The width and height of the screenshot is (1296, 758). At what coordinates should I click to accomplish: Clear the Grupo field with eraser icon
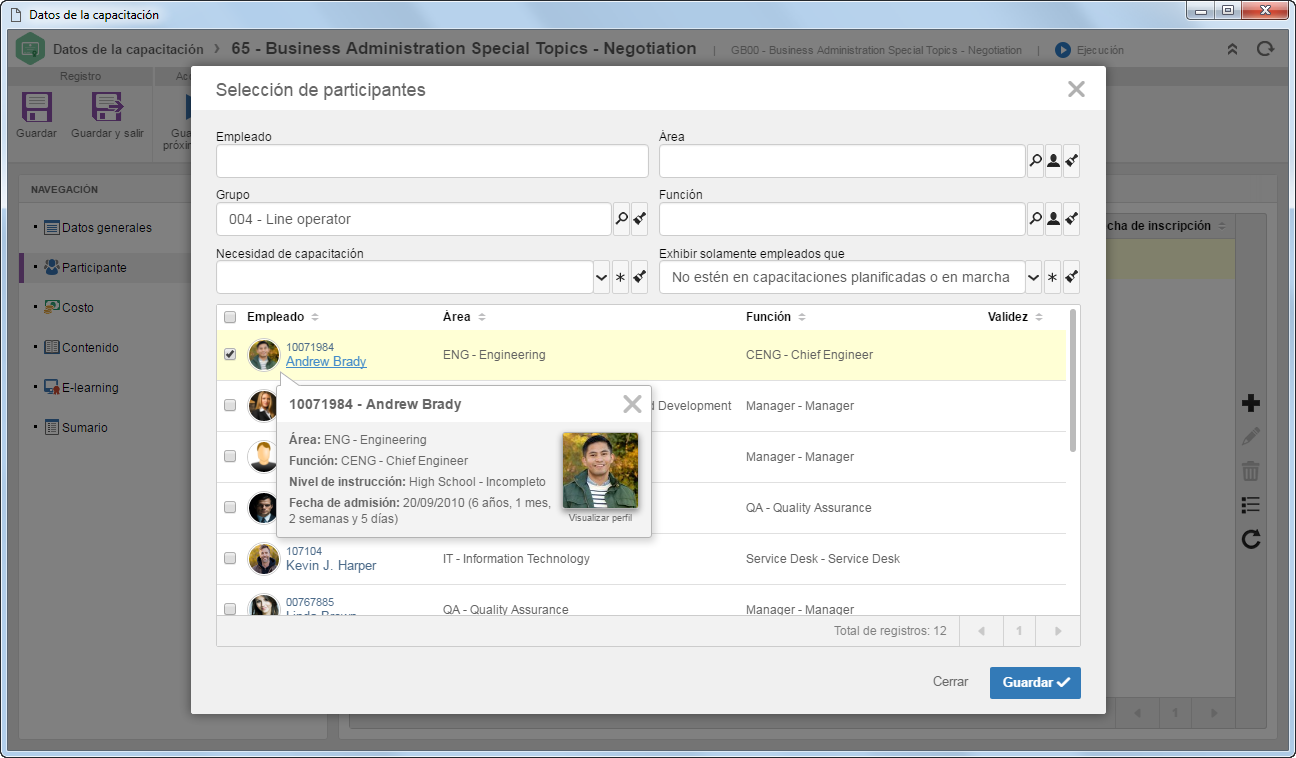coord(639,219)
